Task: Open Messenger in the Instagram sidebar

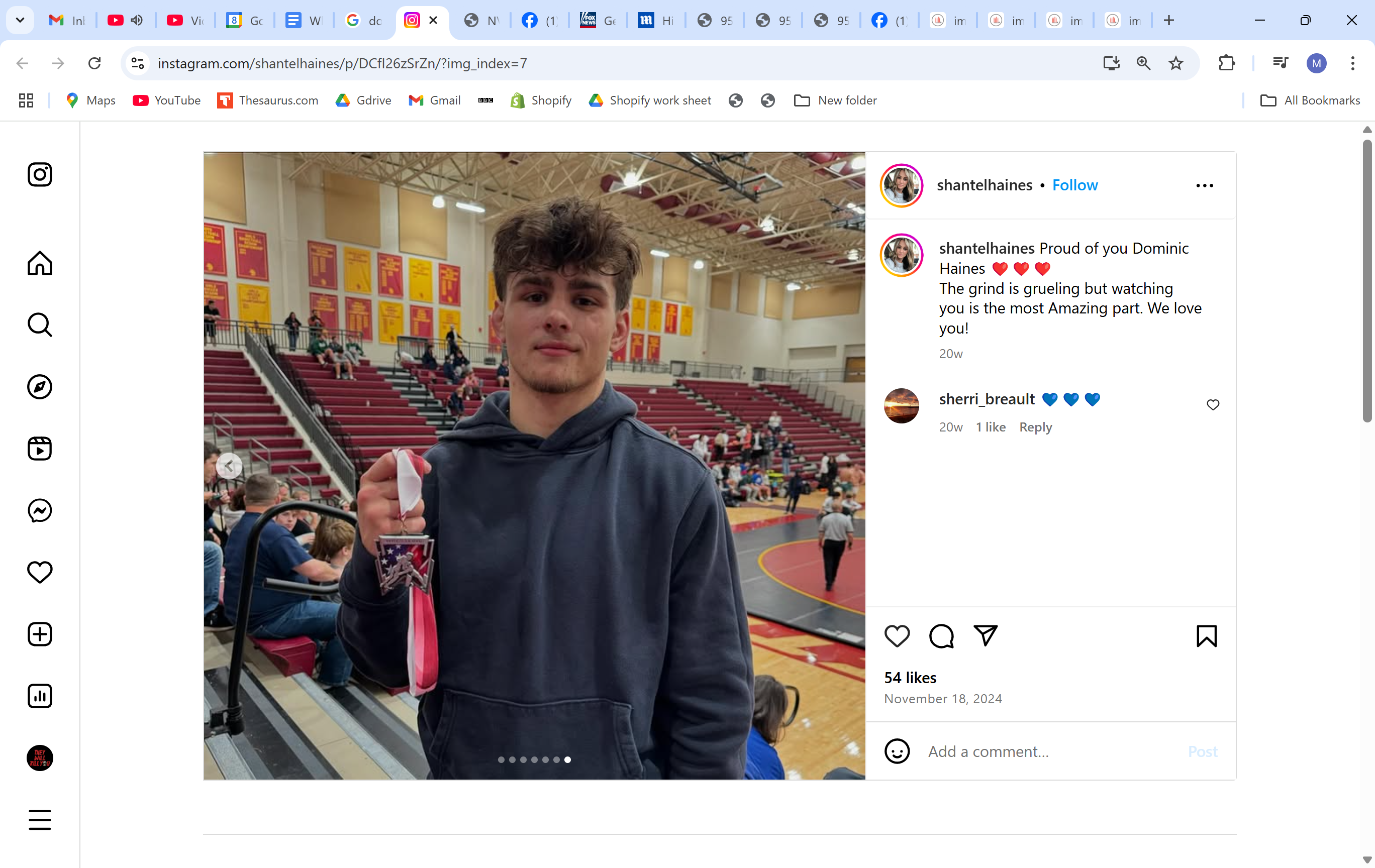Action: point(39,510)
